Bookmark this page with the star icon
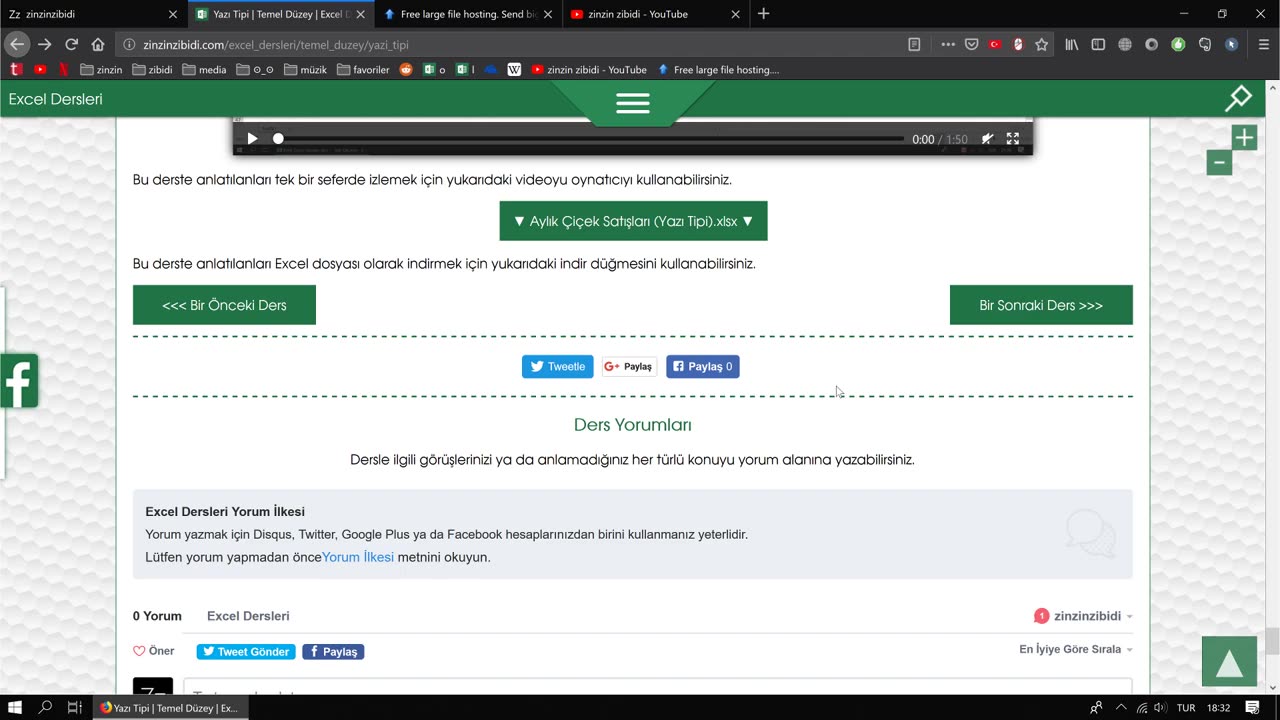Screen dimensions: 1280x720 tap(1042, 44)
